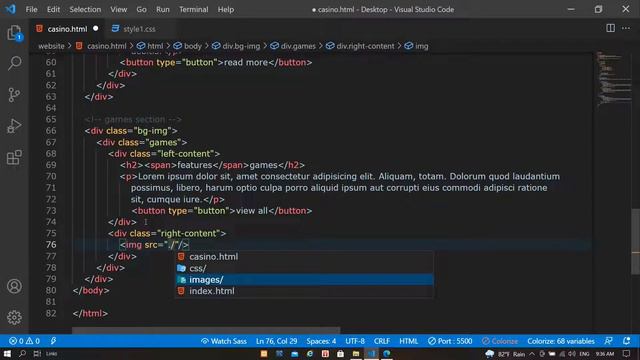This screenshot has height=360, width=640.
Task: Open the Help menu
Action: [226, 9]
